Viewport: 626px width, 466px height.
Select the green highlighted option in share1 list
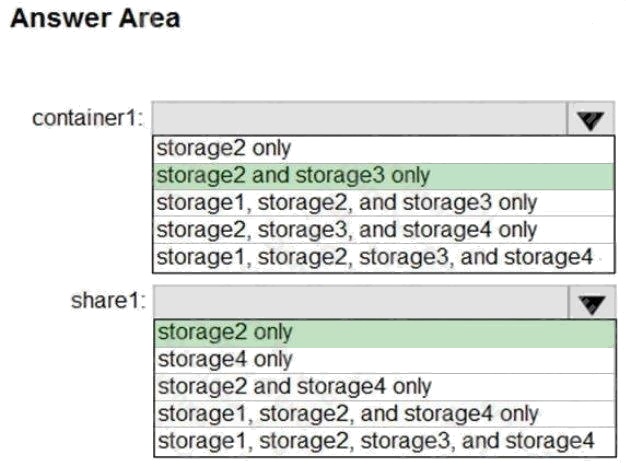pos(382,331)
